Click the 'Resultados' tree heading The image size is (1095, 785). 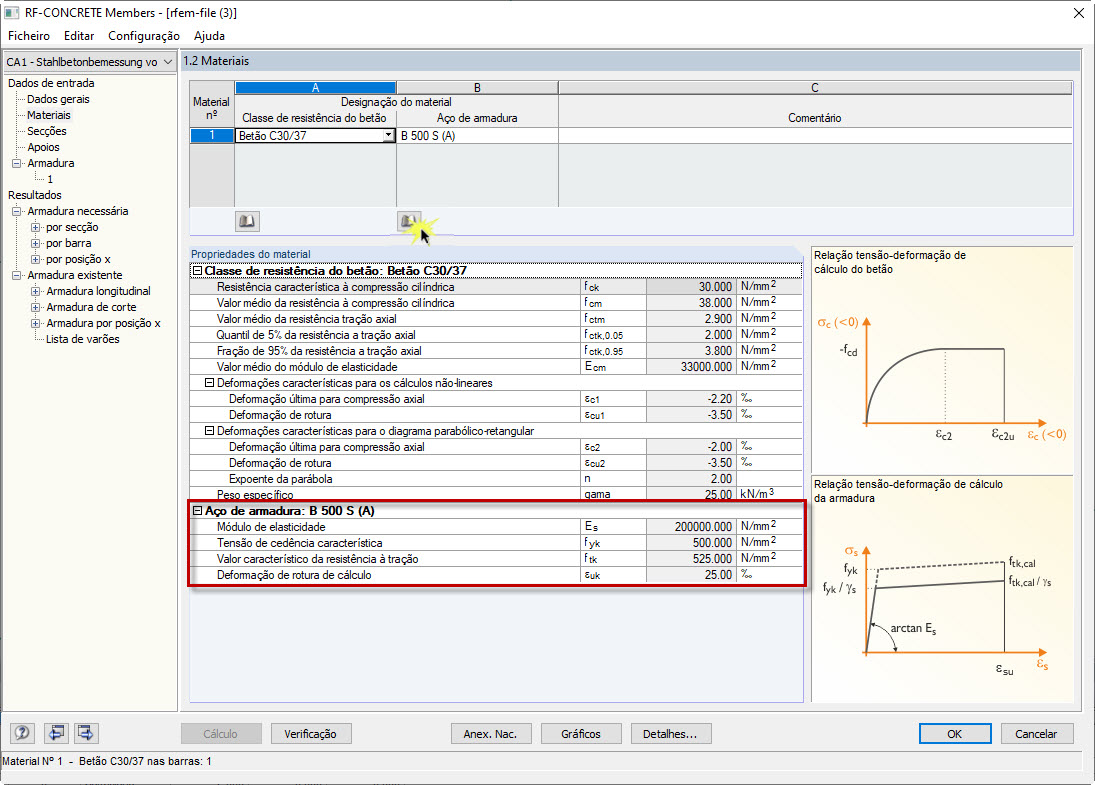tap(35, 196)
